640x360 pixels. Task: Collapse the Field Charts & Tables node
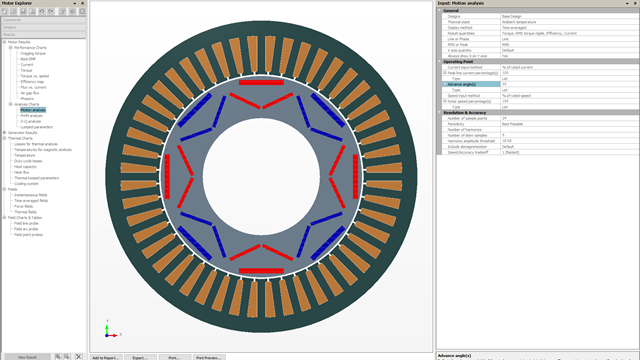click(4, 218)
